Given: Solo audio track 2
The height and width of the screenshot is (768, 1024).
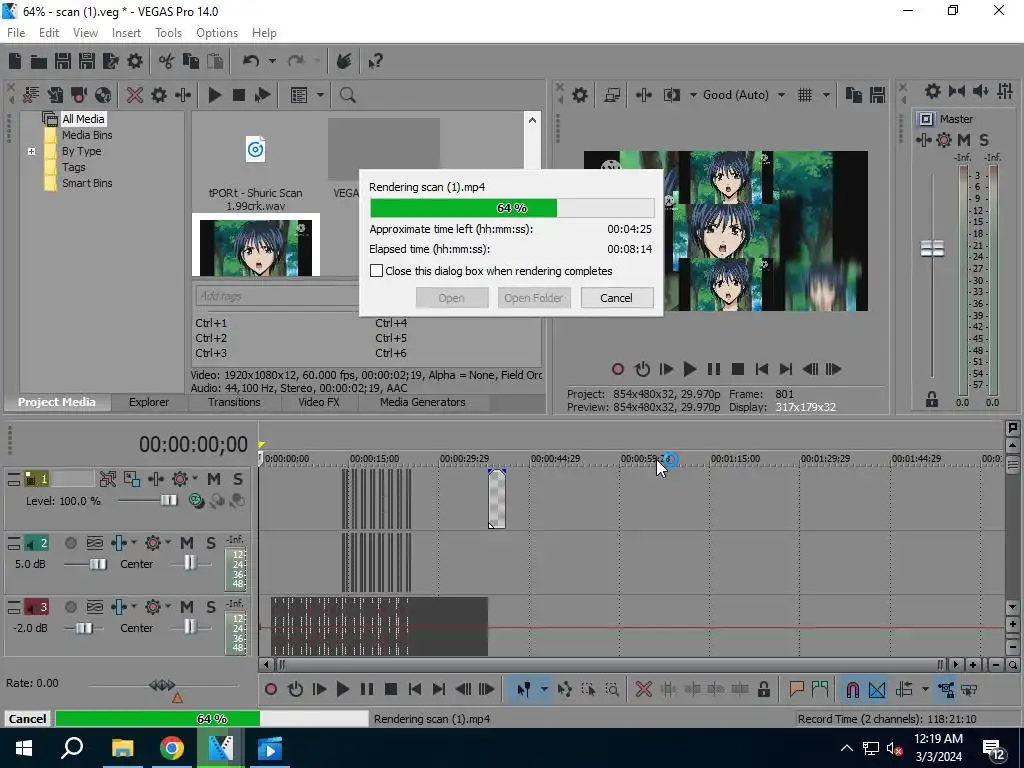Looking at the screenshot, I should [210, 543].
